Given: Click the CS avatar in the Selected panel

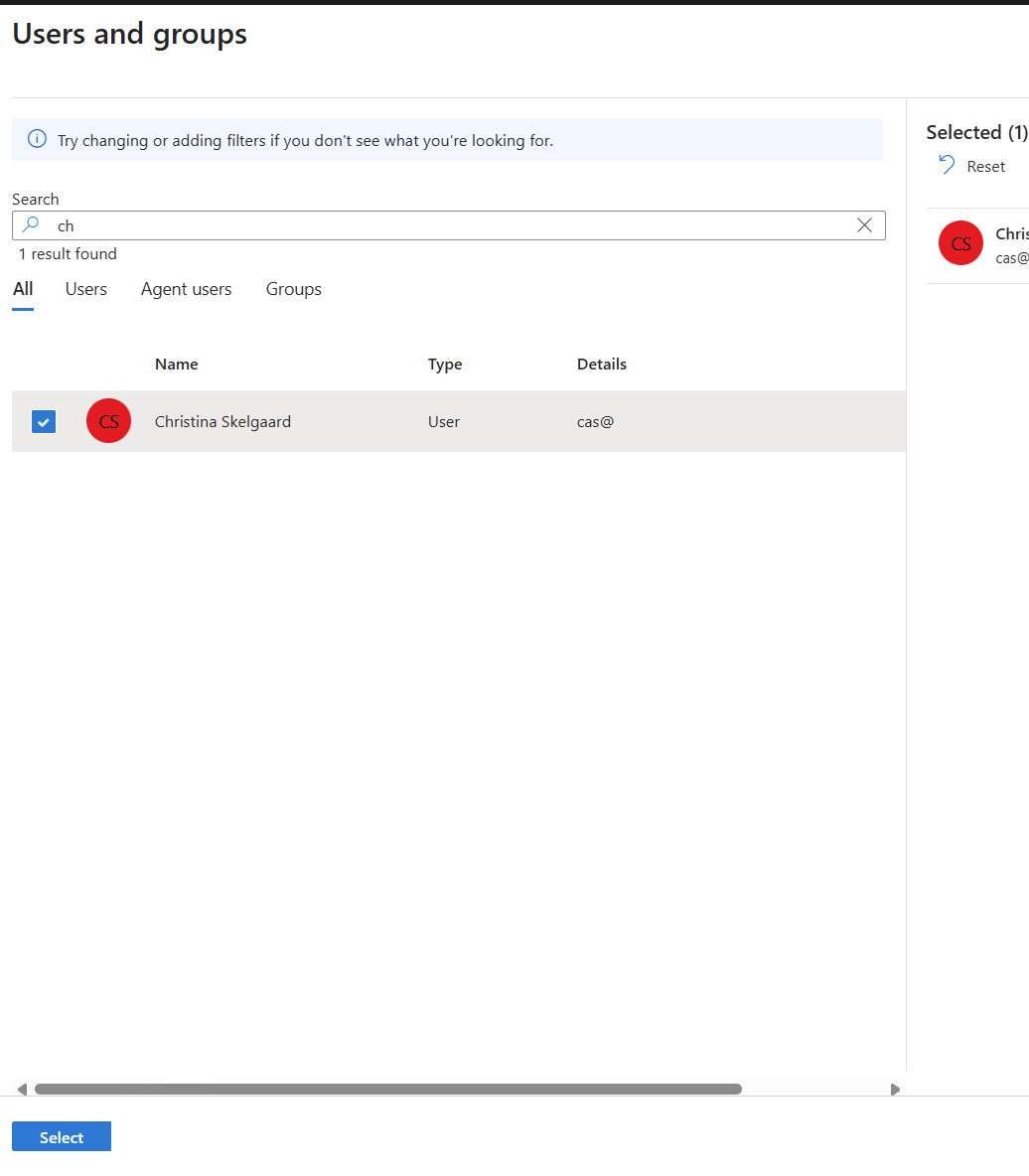Looking at the screenshot, I should [x=960, y=243].
